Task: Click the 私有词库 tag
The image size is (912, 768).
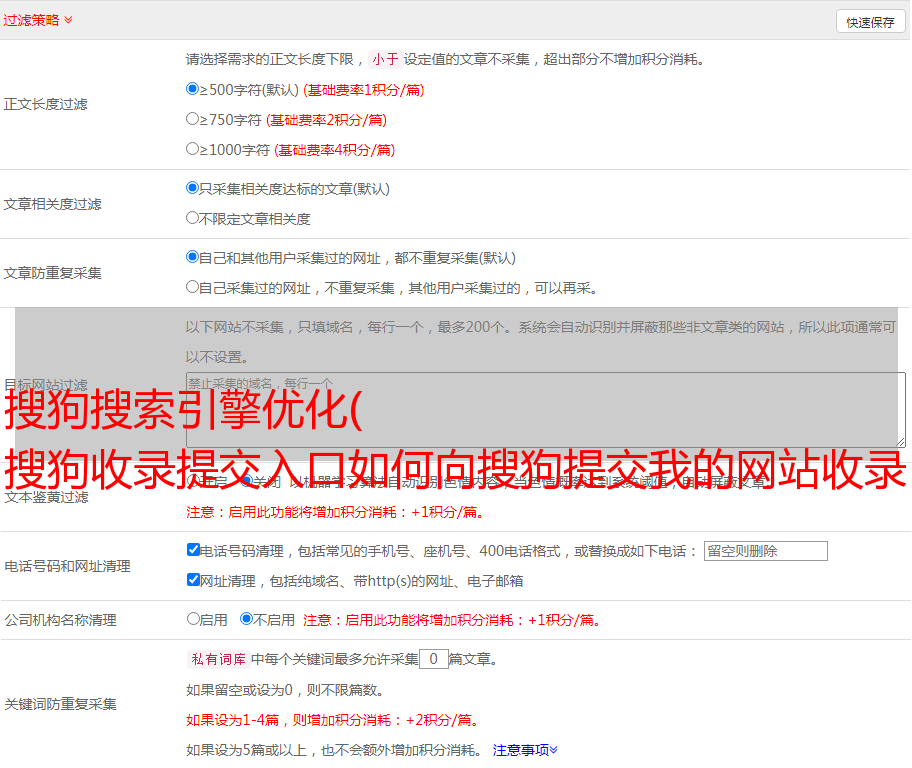Action: point(219,659)
